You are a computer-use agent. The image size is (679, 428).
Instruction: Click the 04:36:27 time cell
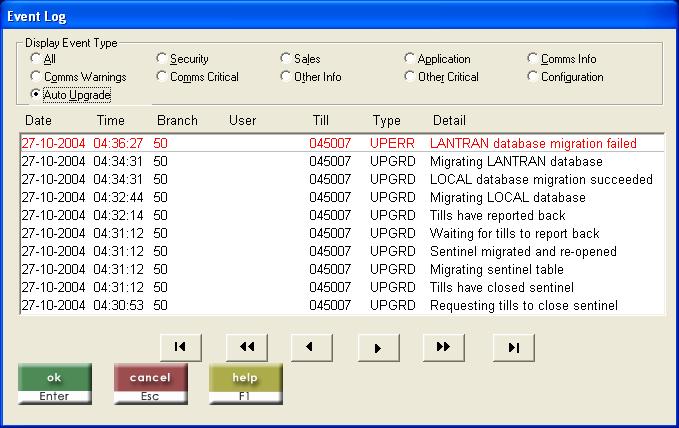click(x=118, y=143)
